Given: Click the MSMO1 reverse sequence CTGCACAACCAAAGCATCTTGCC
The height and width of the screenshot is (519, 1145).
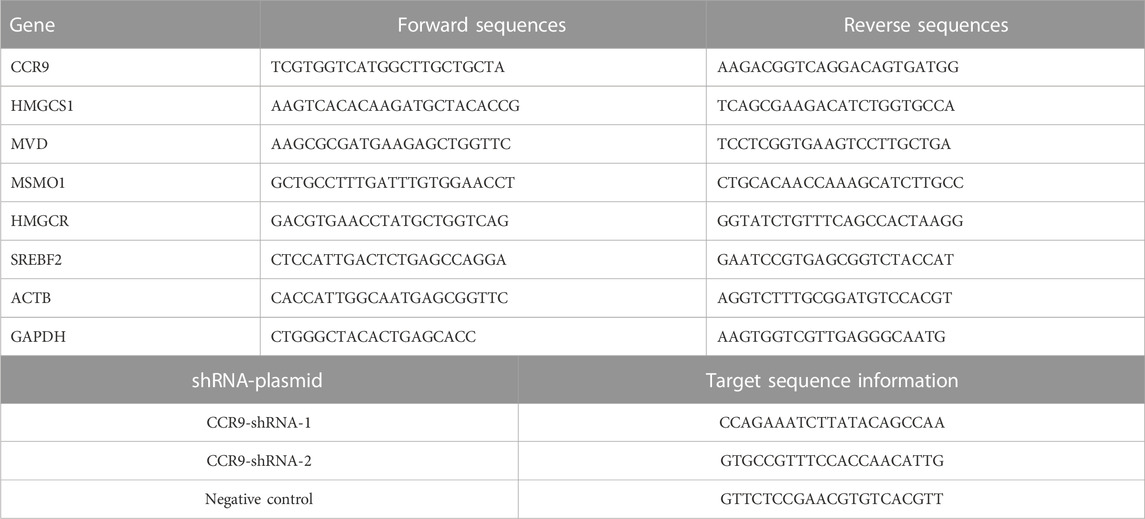Looking at the screenshot, I should [x=840, y=182].
